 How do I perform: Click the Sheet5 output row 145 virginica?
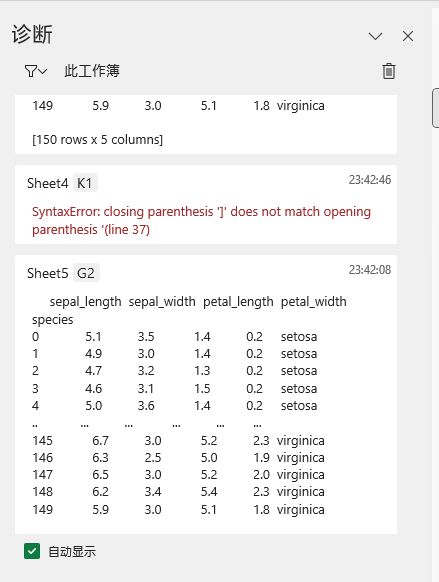178,441
